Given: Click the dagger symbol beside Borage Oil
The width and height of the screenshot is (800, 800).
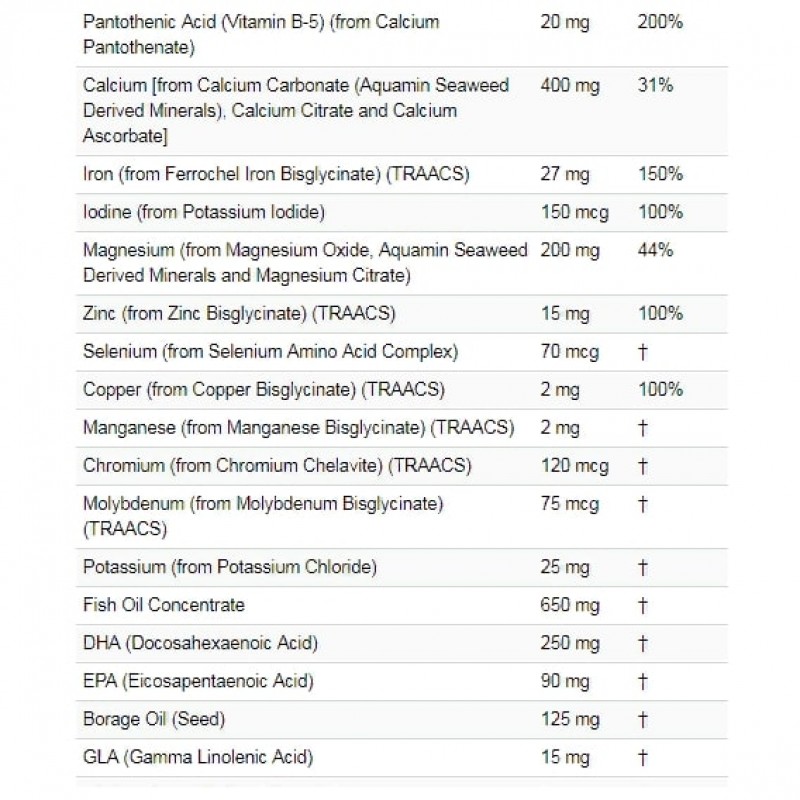Looking at the screenshot, I should pyautogui.click(x=642, y=719).
